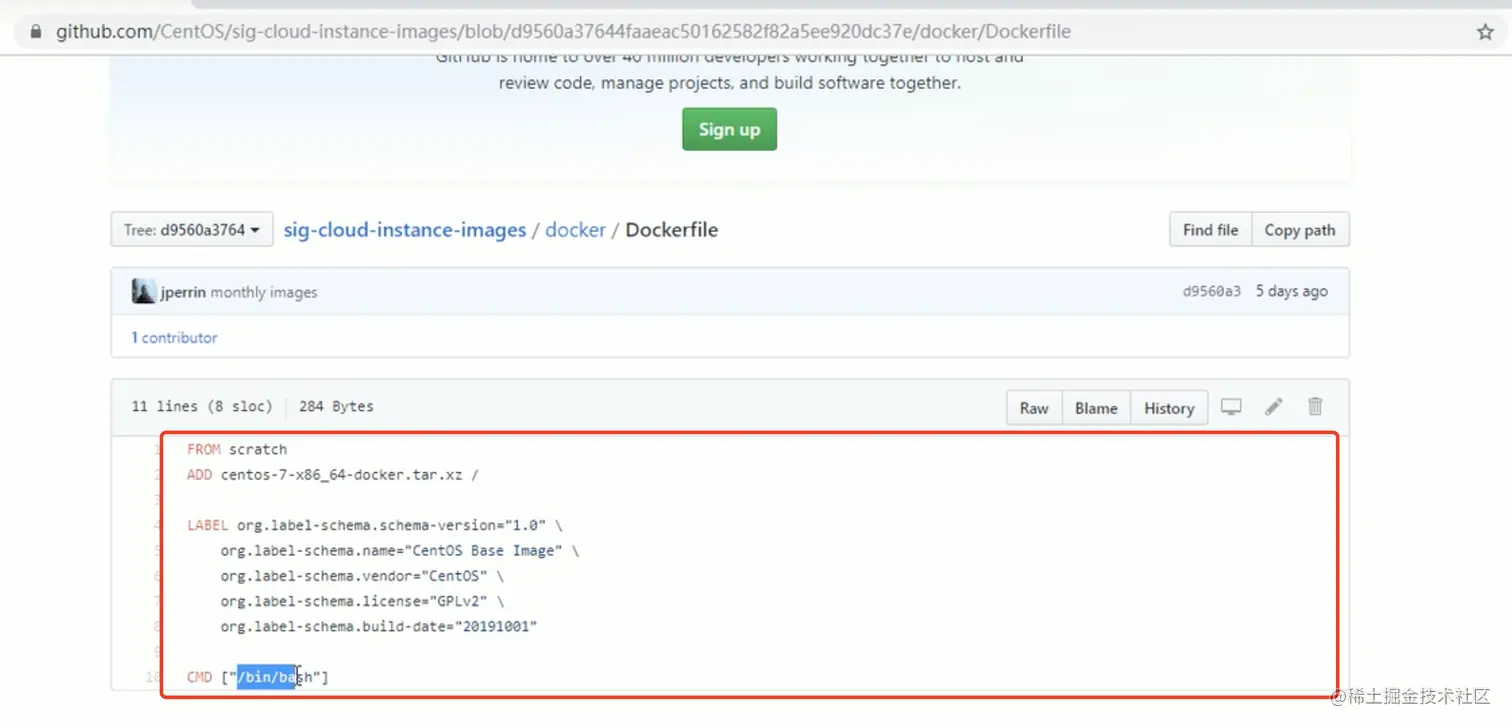Screen dimensions: 1512x728
Task: Click FROM scratch code line
Action: (x=237, y=450)
